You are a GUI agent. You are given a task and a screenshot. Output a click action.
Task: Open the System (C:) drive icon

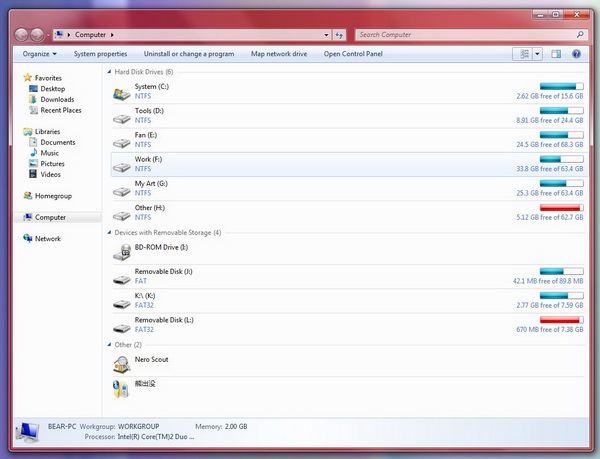coord(121,92)
